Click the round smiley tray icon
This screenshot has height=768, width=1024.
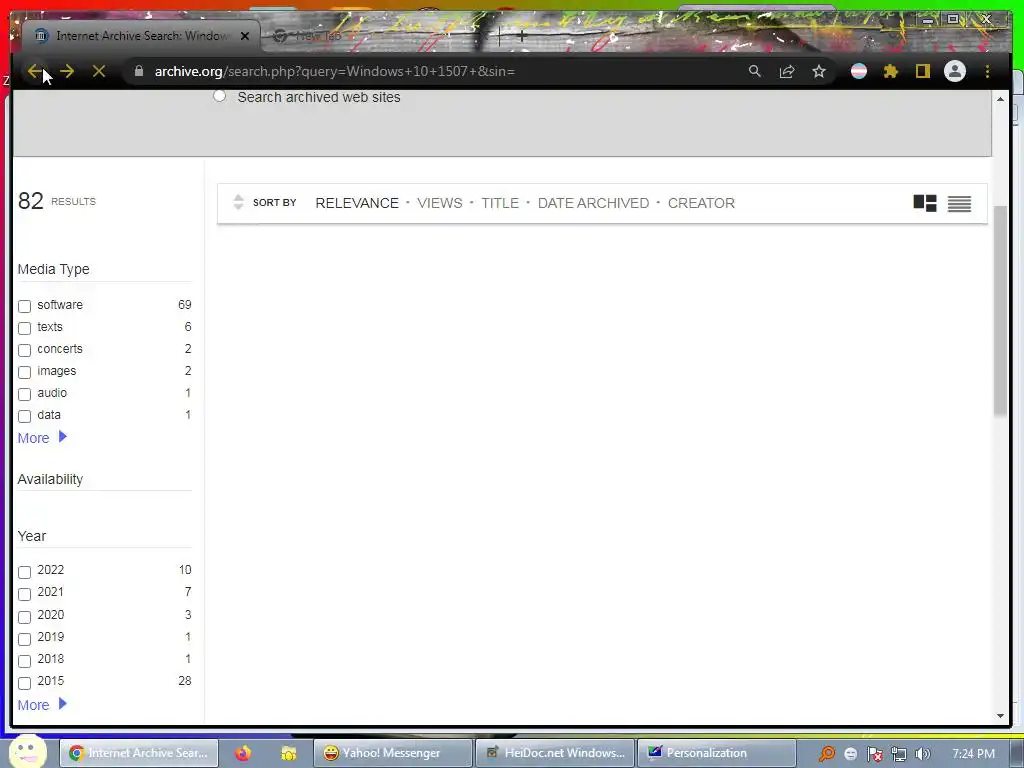850,754
